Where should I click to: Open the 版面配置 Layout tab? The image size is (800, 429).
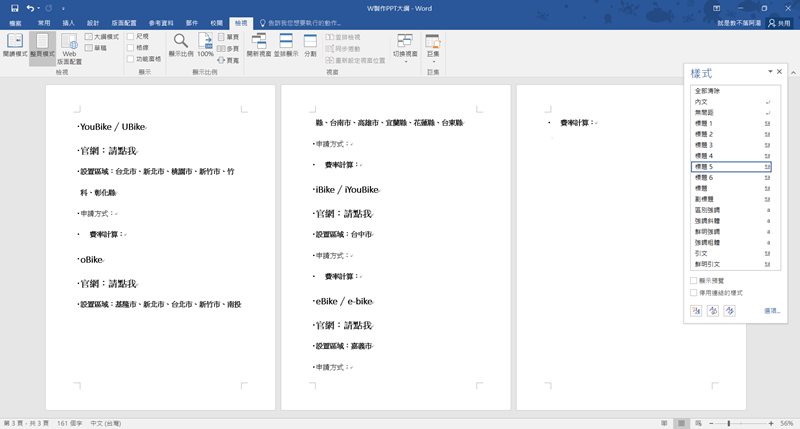point(124,23)
